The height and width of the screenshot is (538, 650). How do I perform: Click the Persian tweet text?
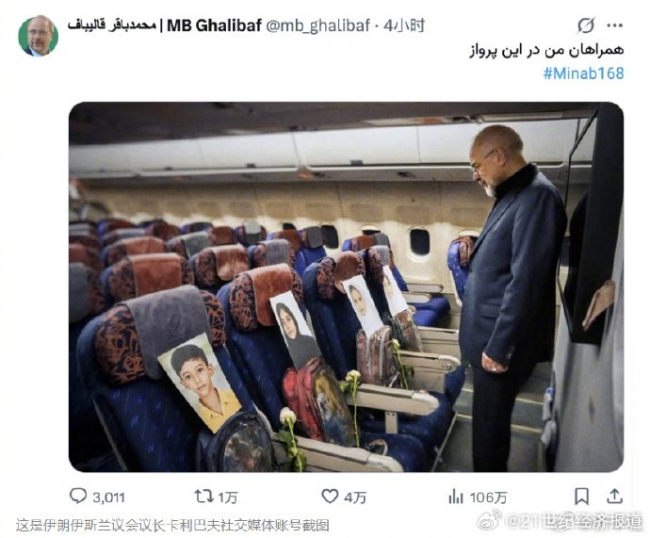547,50
